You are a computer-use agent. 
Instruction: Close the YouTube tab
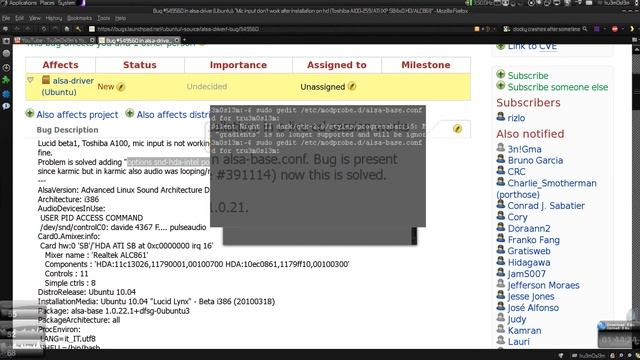[x=92, y=40]
